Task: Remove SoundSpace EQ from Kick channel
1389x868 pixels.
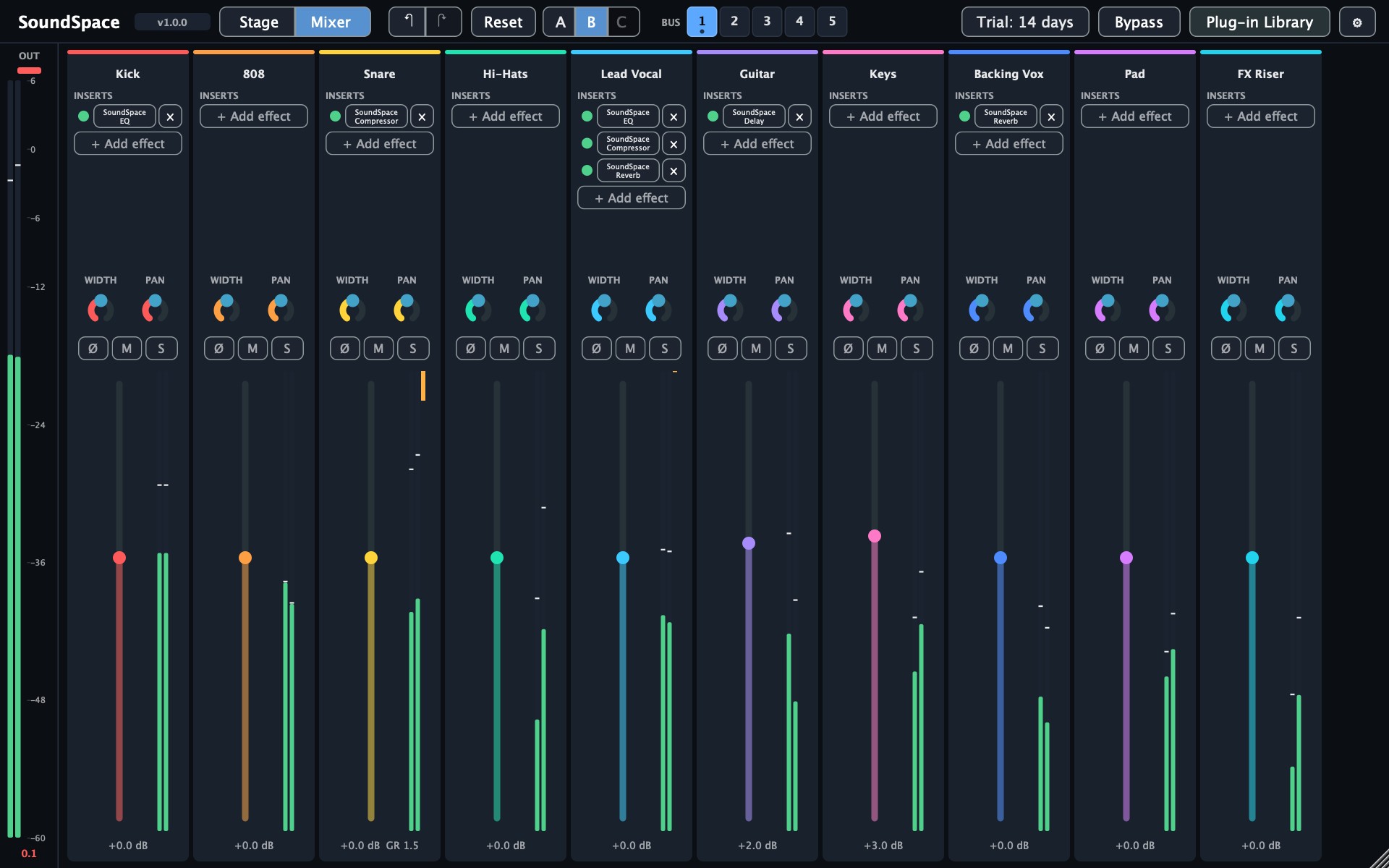Action: tap(170, 116)
